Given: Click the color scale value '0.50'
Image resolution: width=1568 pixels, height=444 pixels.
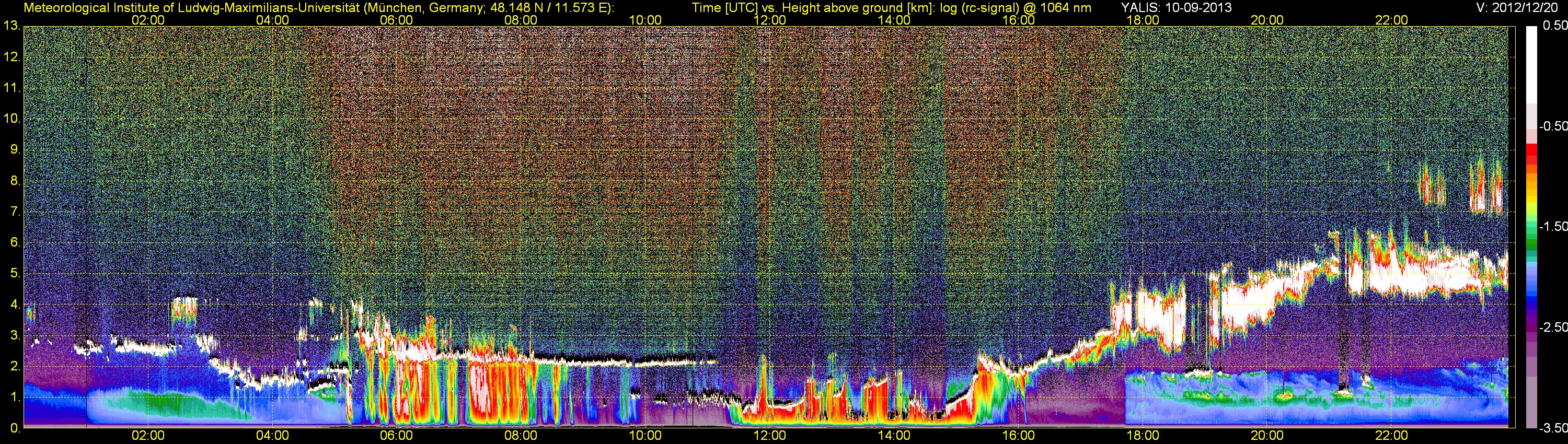Looking at the screenshot, I should click(1555, 26).
